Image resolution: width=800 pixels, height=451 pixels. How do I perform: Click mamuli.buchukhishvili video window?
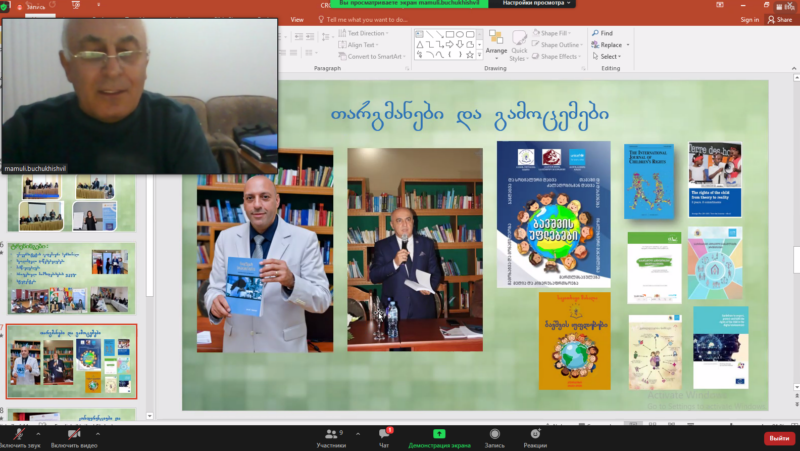coord(140,96)
